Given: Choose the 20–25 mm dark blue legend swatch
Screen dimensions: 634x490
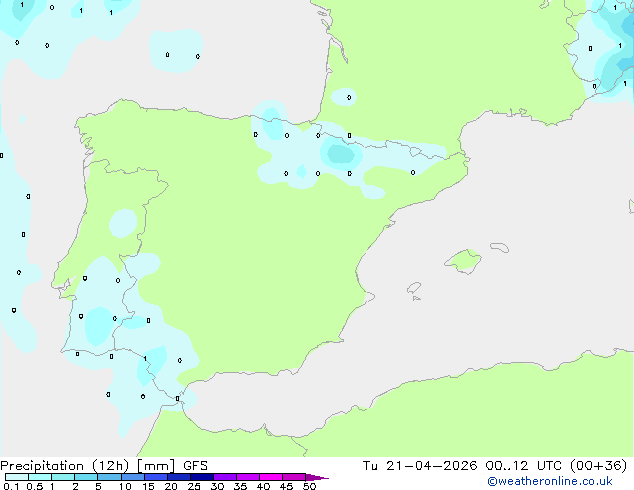Looking at the screenshot, I should (179, 477).
